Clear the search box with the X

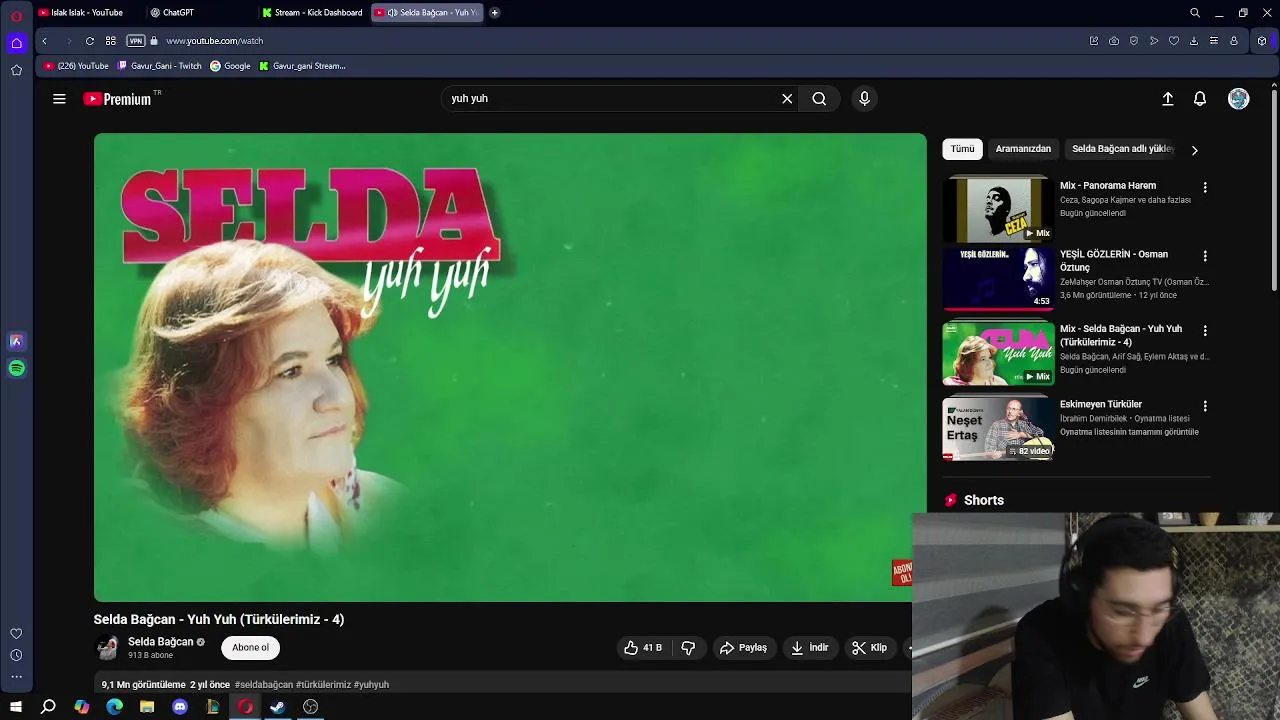tap(787, 99)
